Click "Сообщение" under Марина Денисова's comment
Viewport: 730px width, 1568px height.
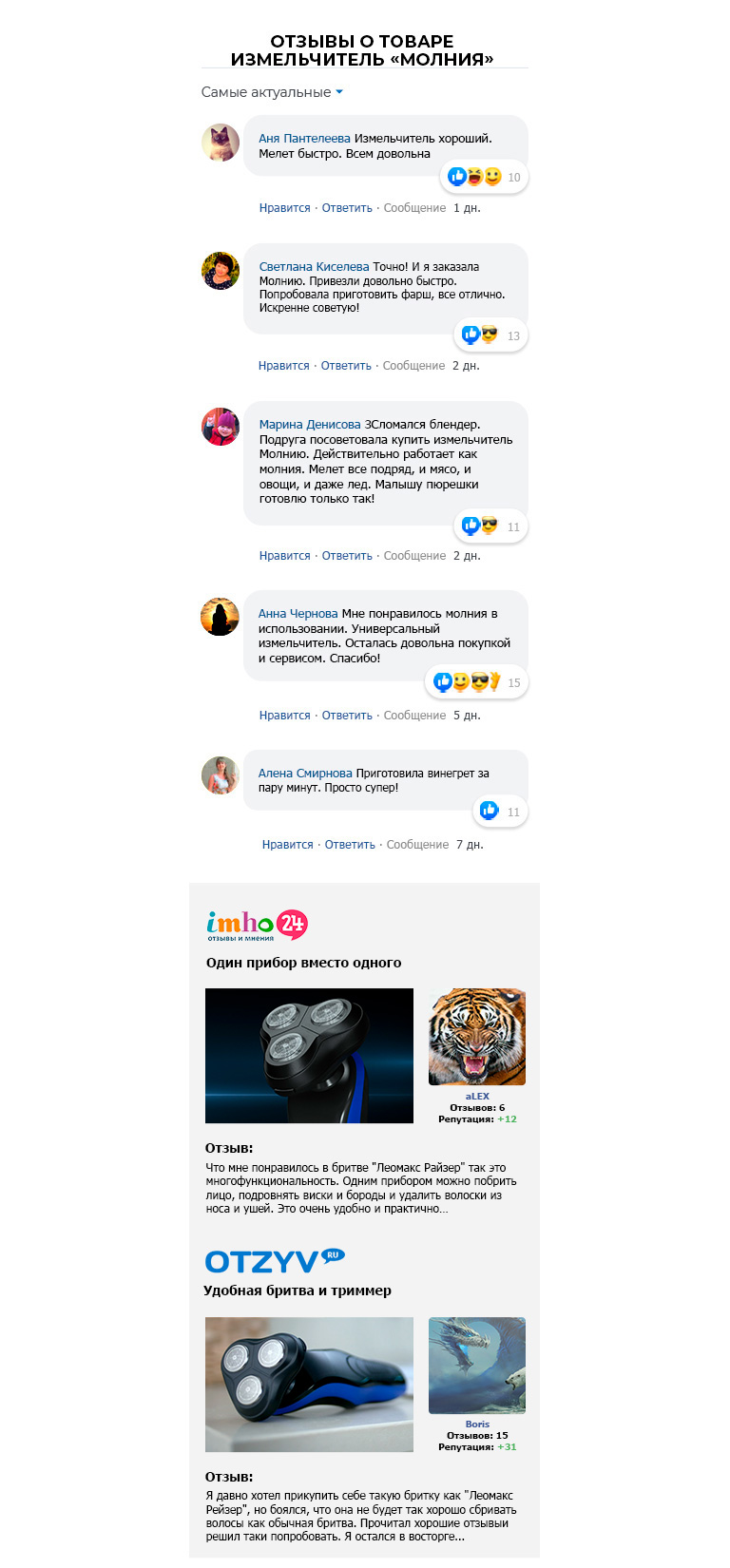pos(414,556)
